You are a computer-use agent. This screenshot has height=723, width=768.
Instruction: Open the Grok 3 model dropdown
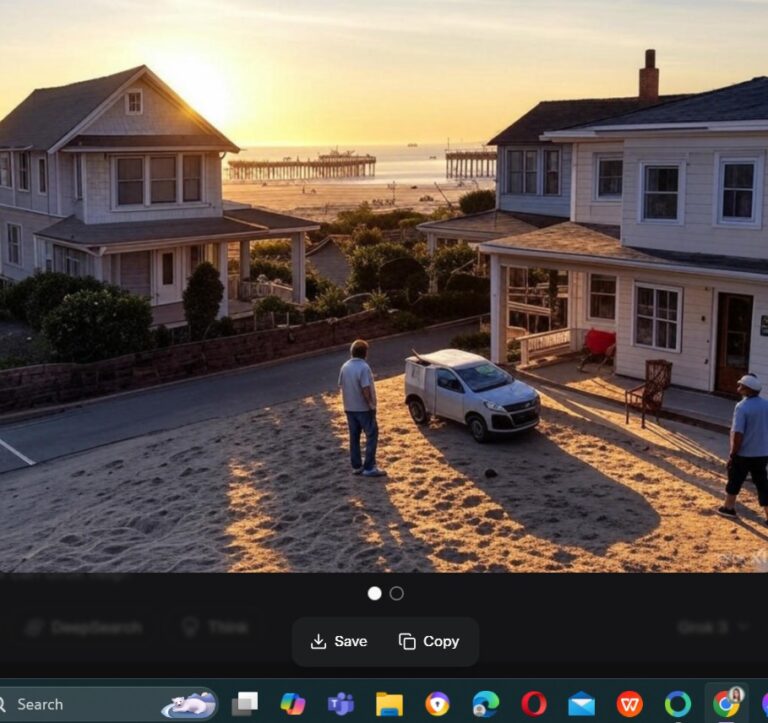click(x=713, y=627)
